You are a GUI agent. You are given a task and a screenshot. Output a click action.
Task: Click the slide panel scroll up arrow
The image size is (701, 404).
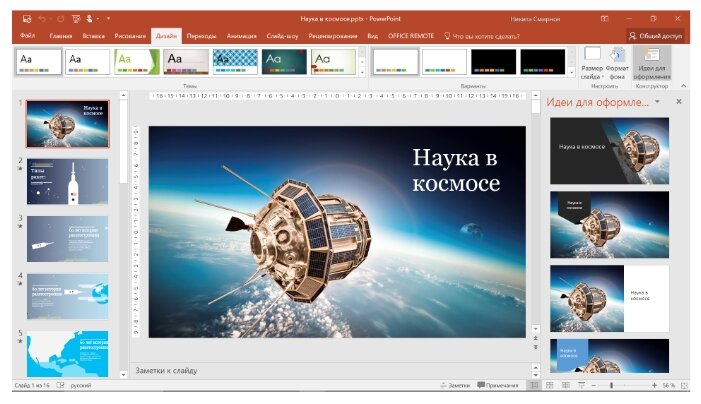point(124,95)
